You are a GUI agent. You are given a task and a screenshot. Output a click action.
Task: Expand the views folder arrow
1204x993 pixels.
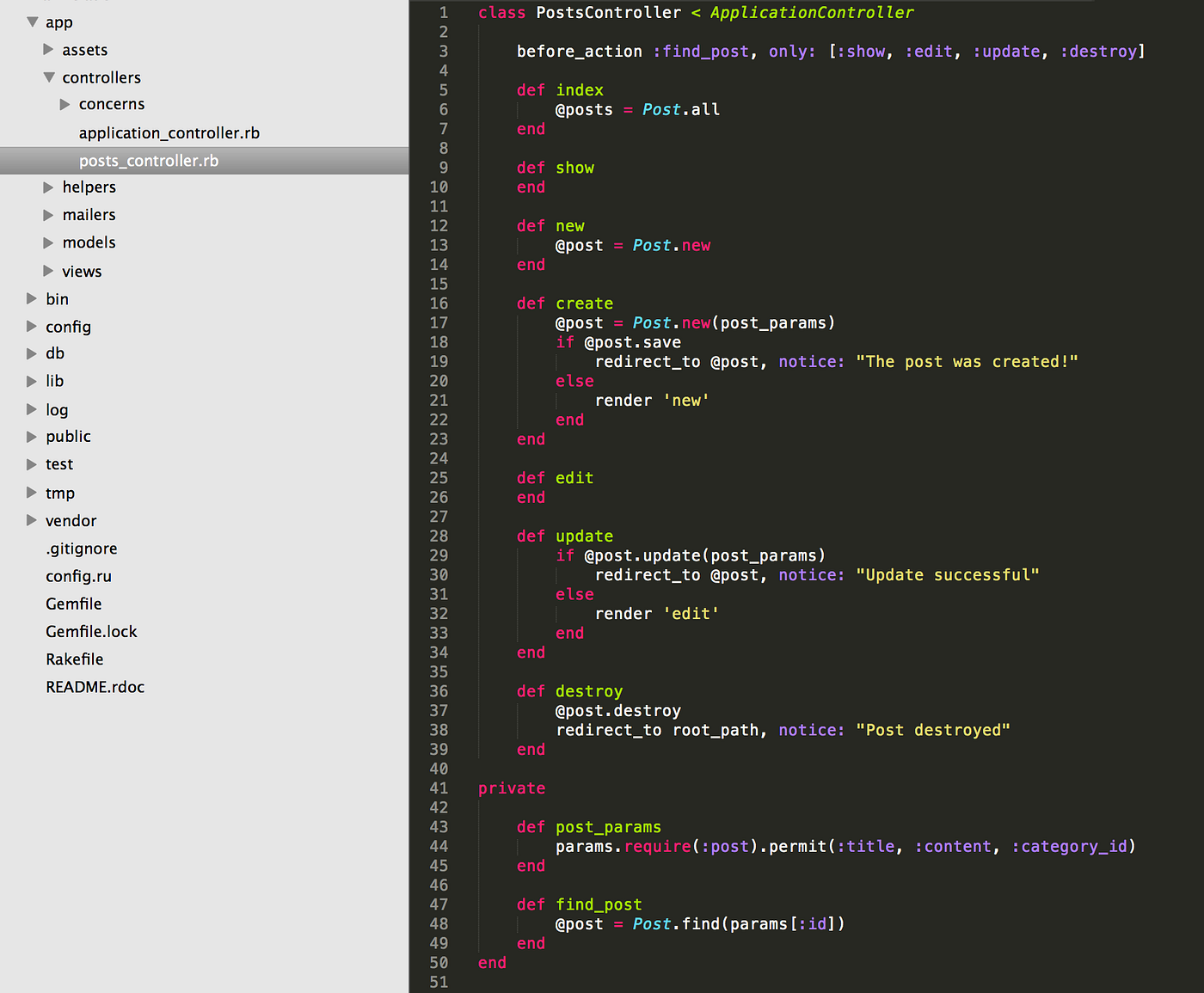tap(49, 271)
